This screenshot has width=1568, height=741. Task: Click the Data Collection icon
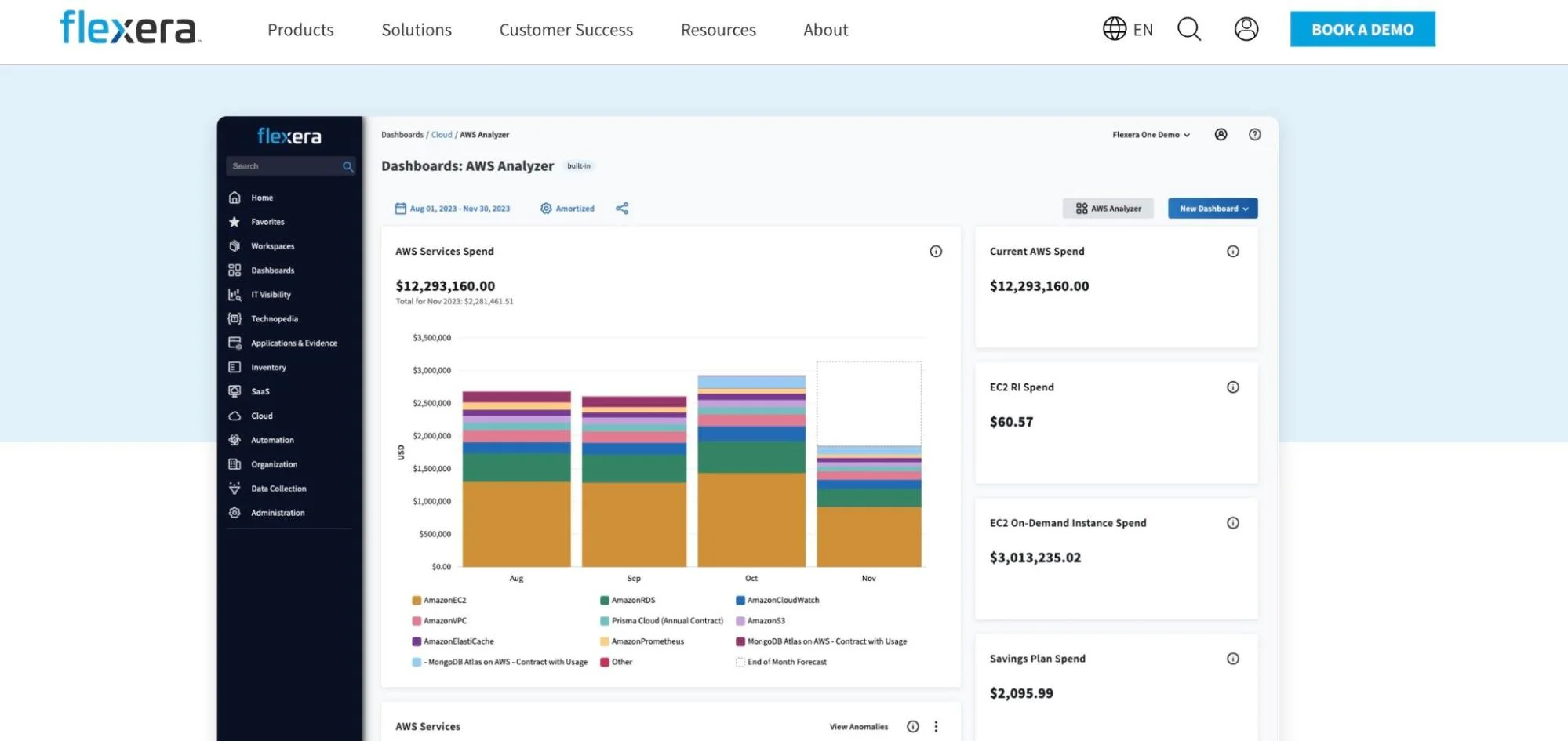(235, 489)
